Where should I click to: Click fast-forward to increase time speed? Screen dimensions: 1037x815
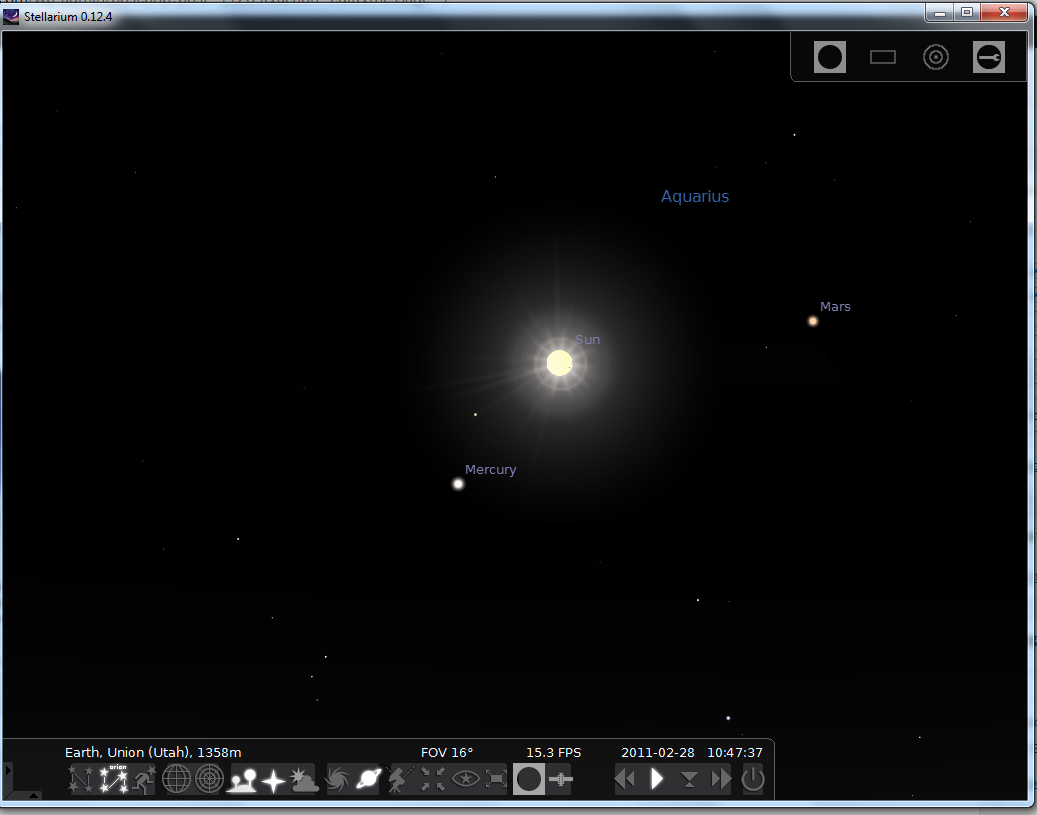pos(721,779)
